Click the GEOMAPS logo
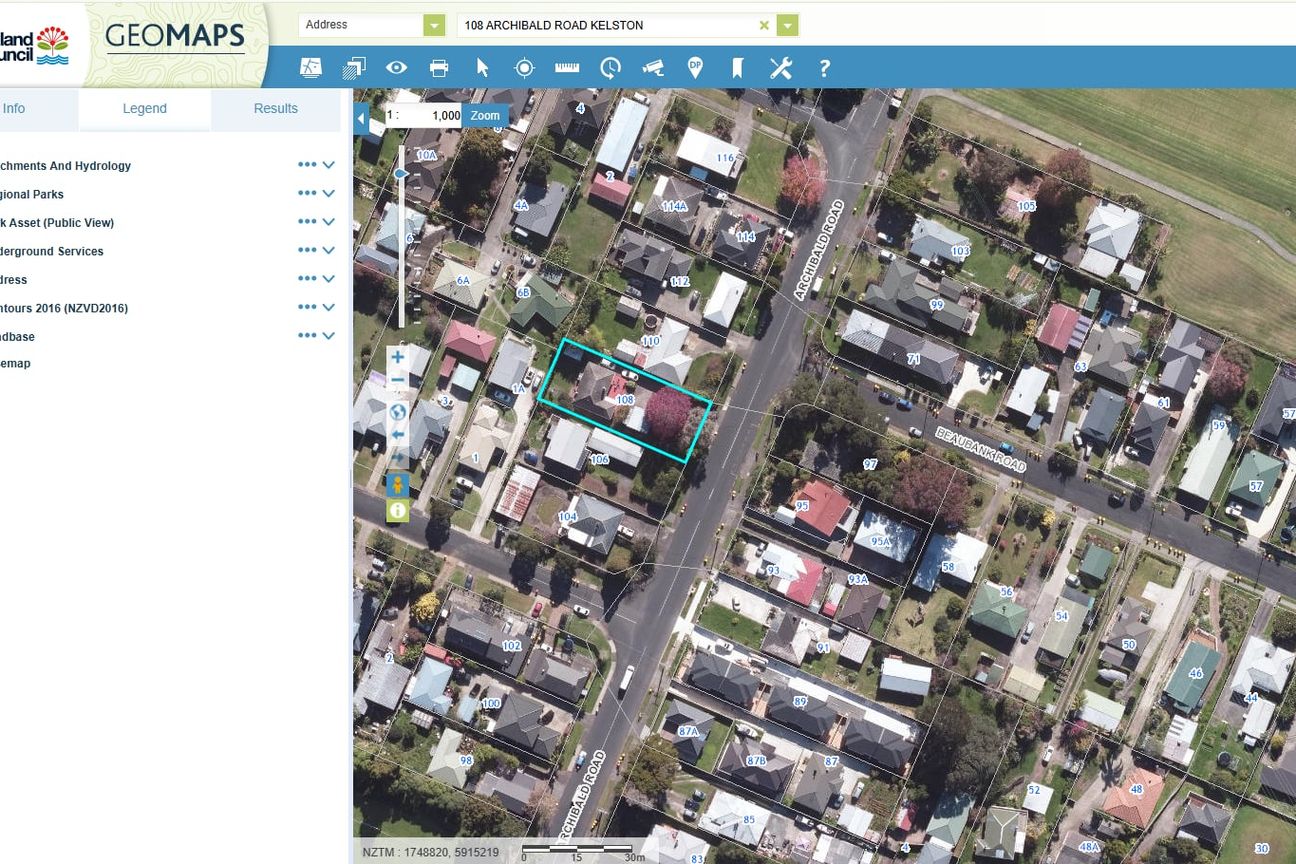The height and width of the screenshot is (864, 1296). [175, 38]
